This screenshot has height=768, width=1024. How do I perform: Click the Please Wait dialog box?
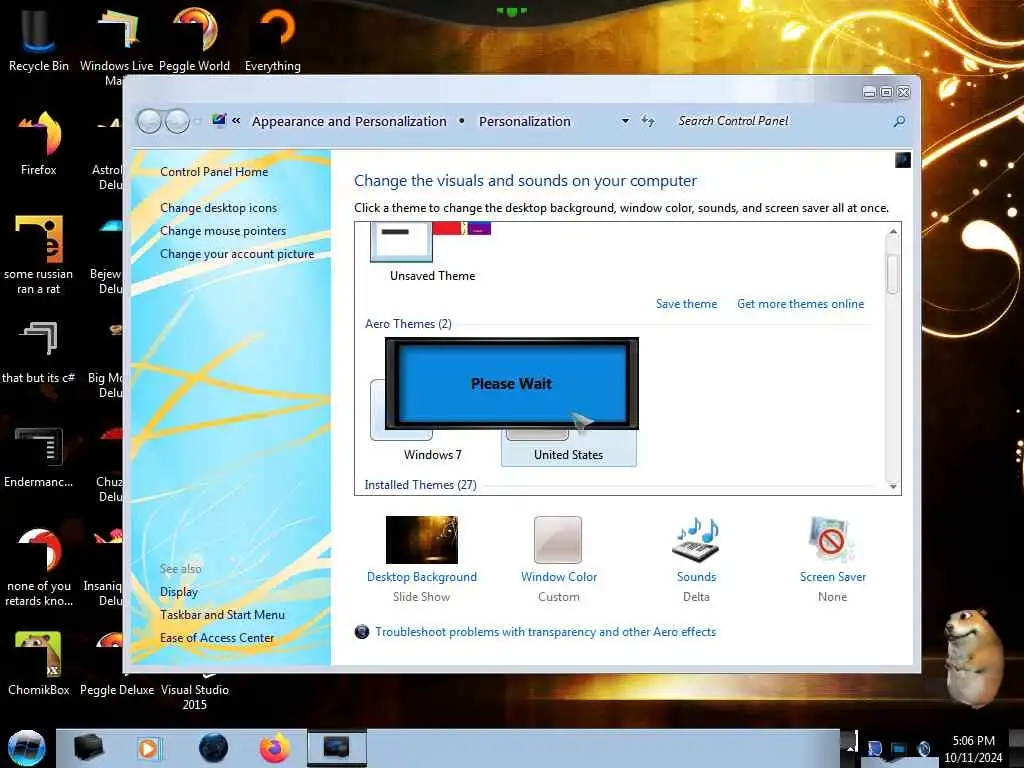[x=512, y=383]
